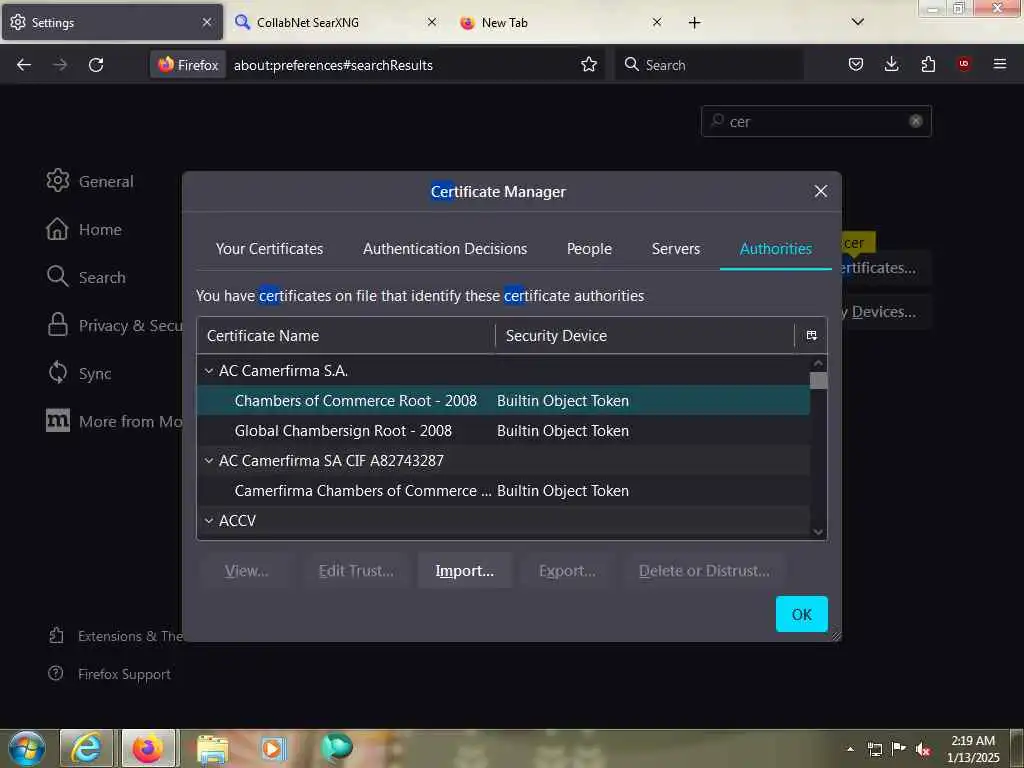Click the View... button
The image size is (1024, 768).
[x=246, y=571]
